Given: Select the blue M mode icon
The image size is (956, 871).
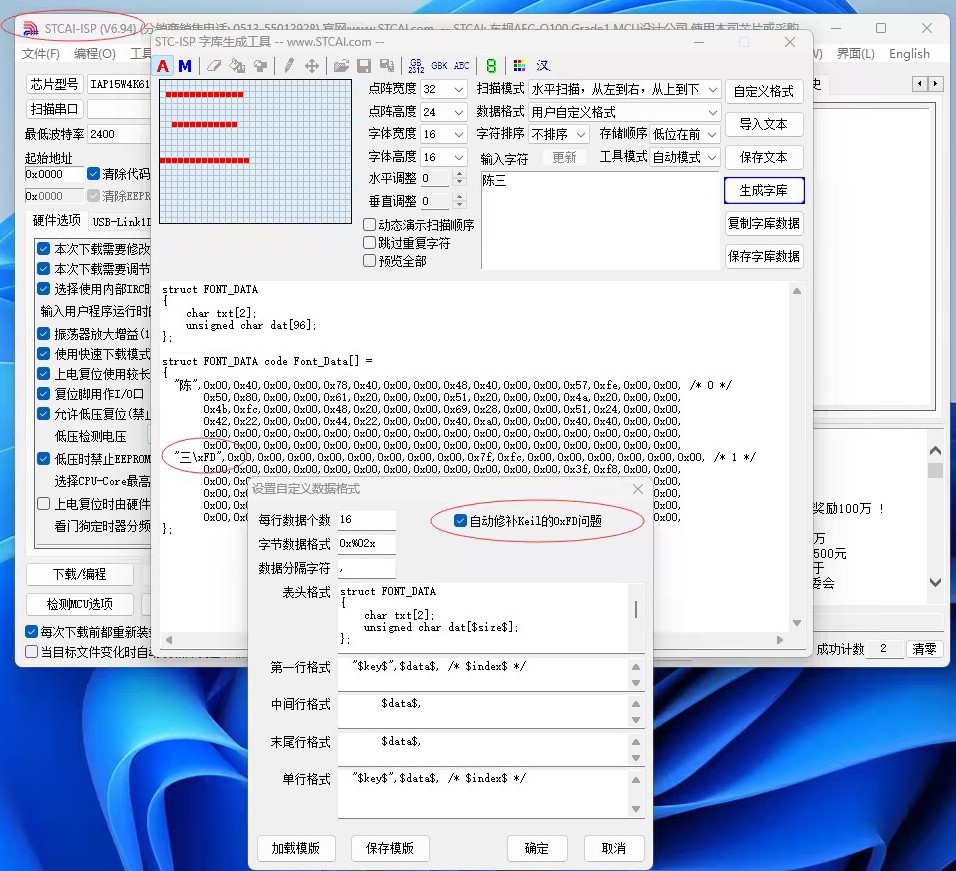Looking at the screenshot, I should (x=185, y=66).
